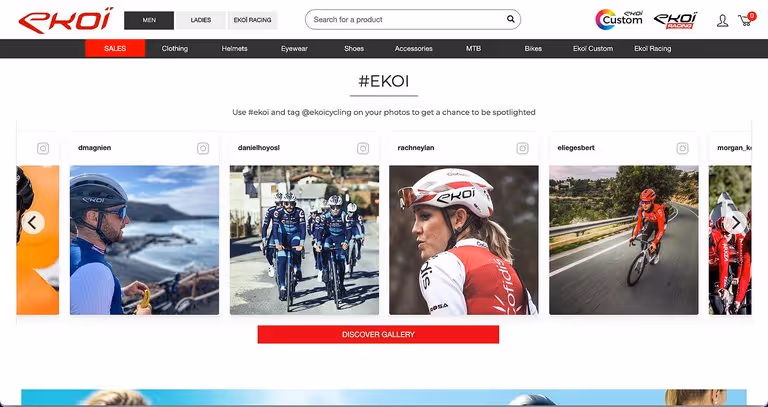Click the Instagram icon on eliegesbert's card
Screen dimensions: 768x407
(x=682, y=148)
